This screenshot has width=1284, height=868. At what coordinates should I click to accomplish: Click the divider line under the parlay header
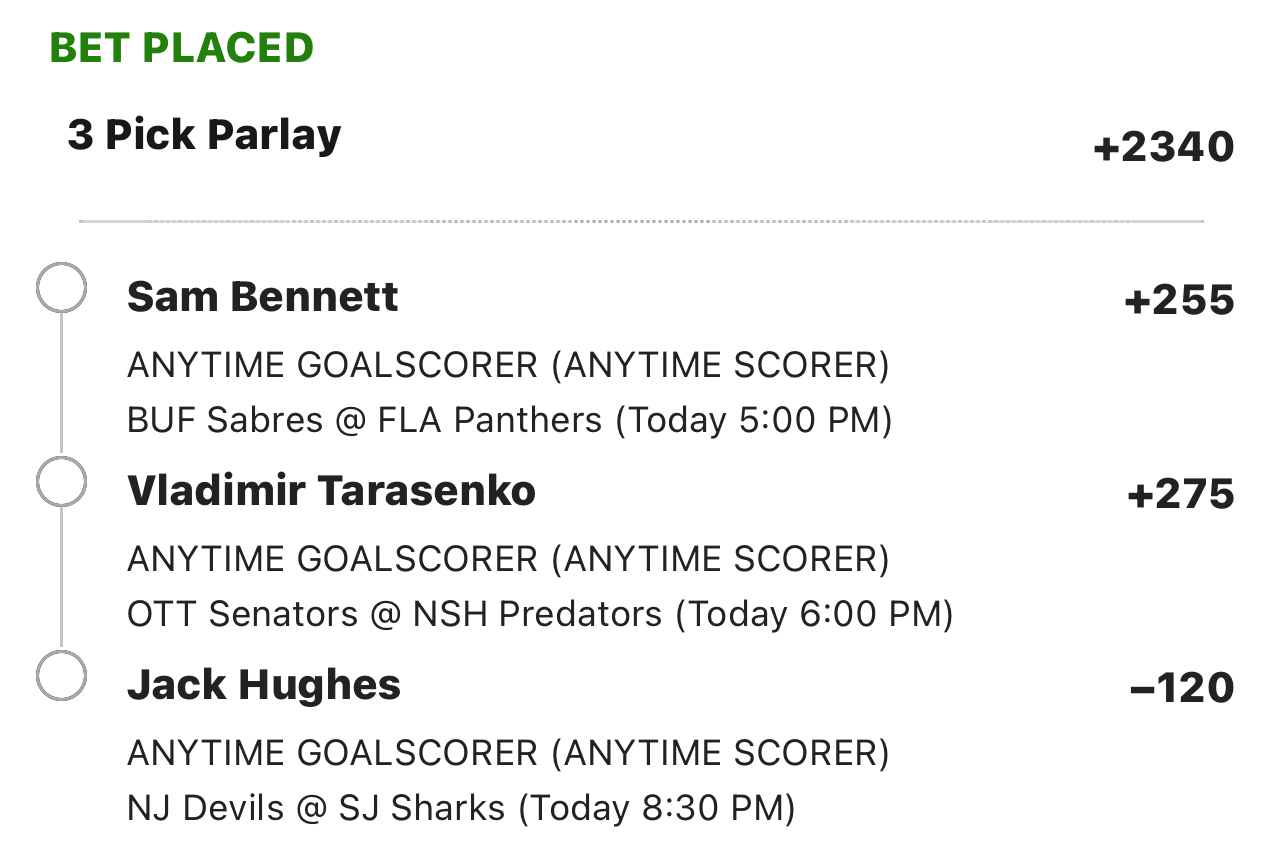(641, 221)
